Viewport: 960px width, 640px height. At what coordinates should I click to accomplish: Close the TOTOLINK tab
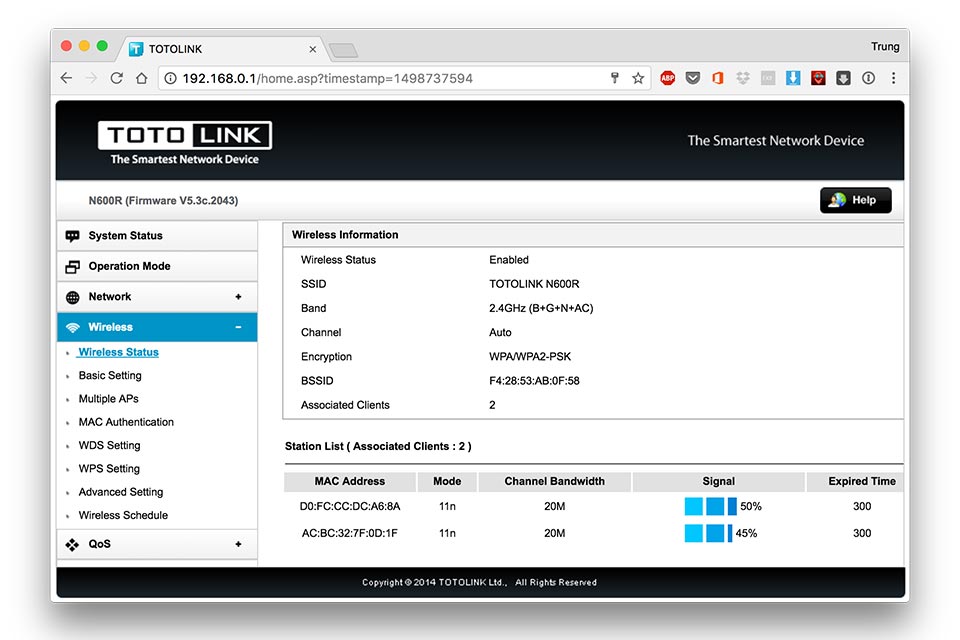coord(312,49)
